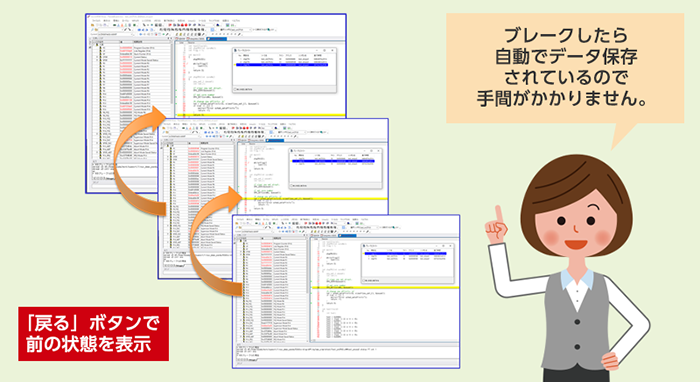Open file combo box on front window's third toolbar row

(x=256, y=232)
